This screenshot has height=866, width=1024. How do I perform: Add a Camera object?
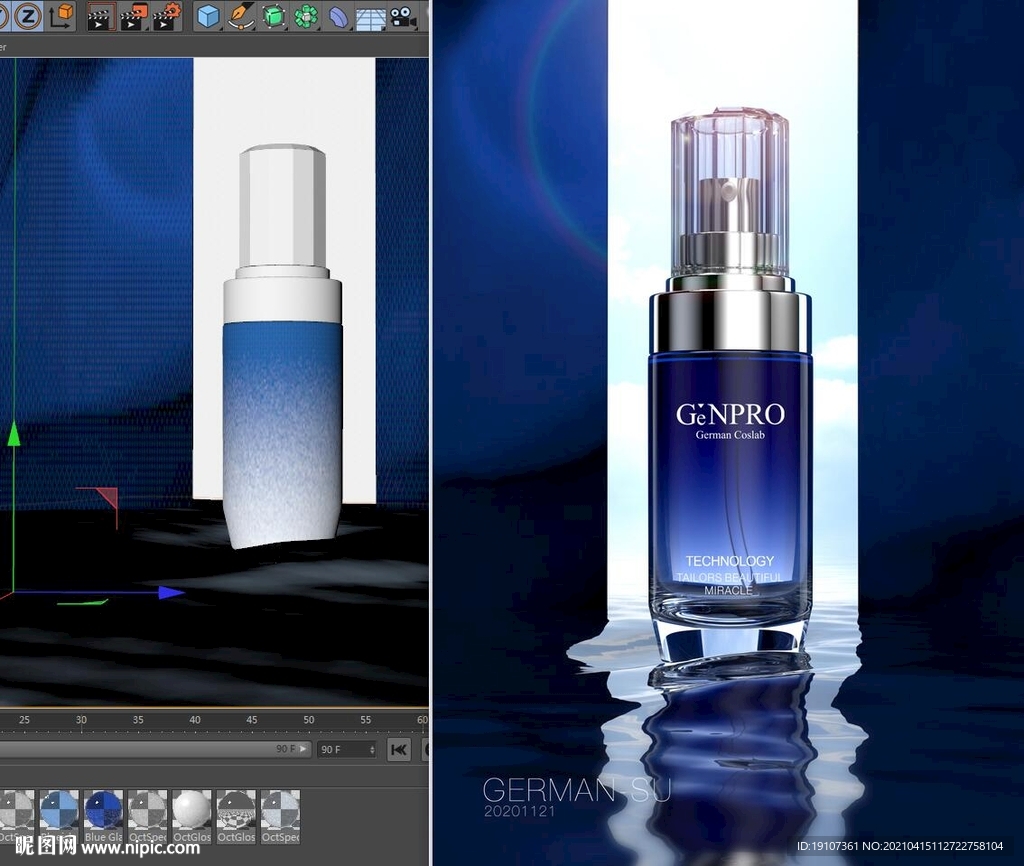(x=403, y=16)
